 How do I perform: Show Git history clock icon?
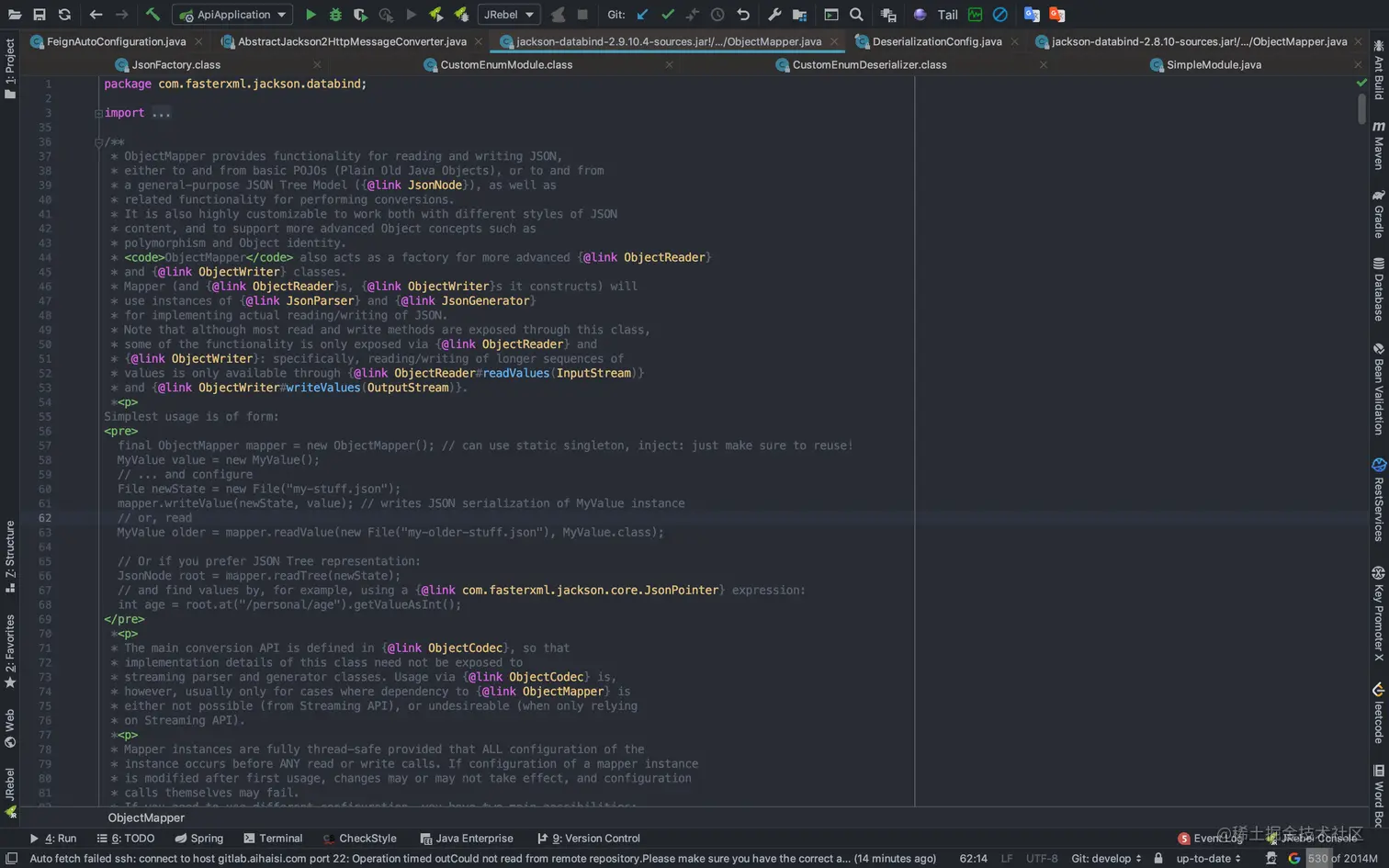pos(717,15)
